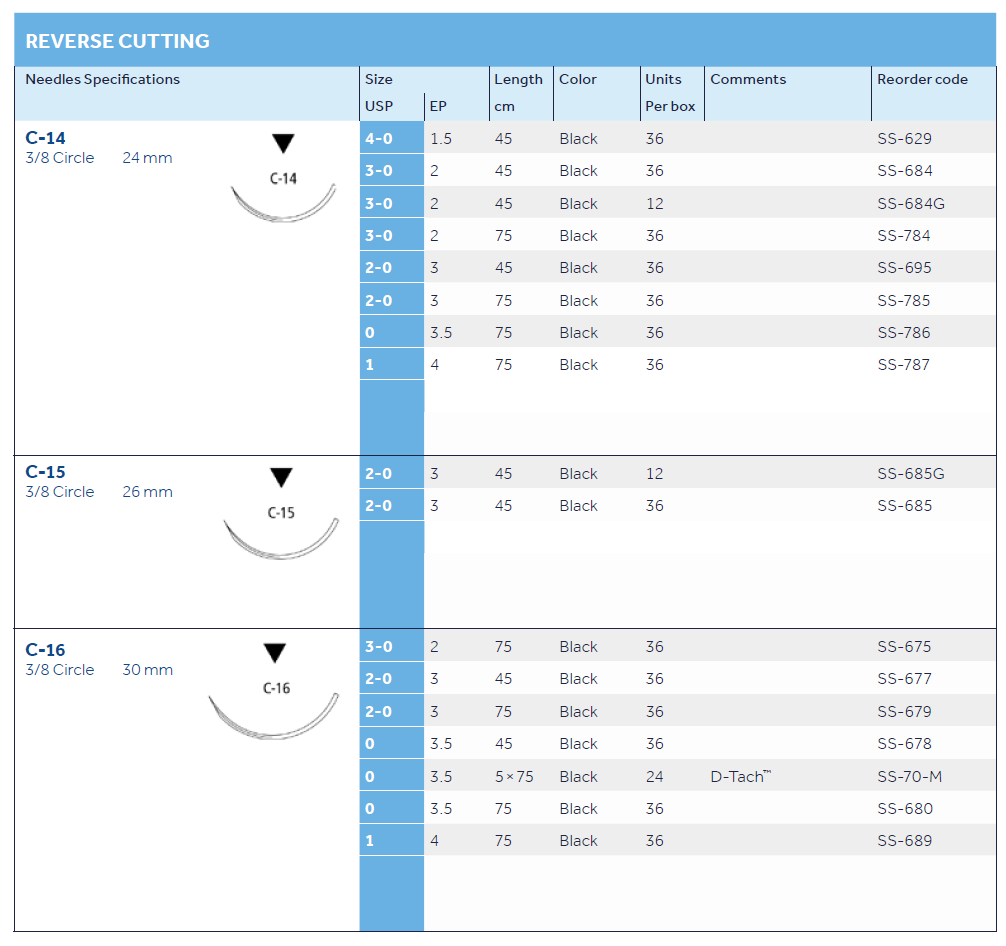Click the Units Per box column header
This screenshot has height=946, width=1006.
point(669,92)
